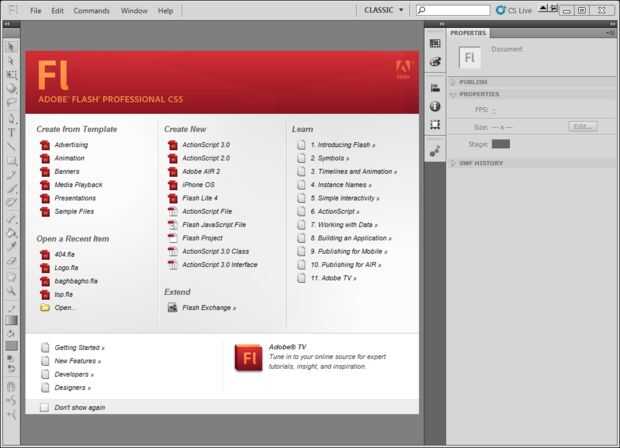Select the Paint Bucket tool
Image resolution: width=620 pixels, height=448 pixels.
coord(11,233)
